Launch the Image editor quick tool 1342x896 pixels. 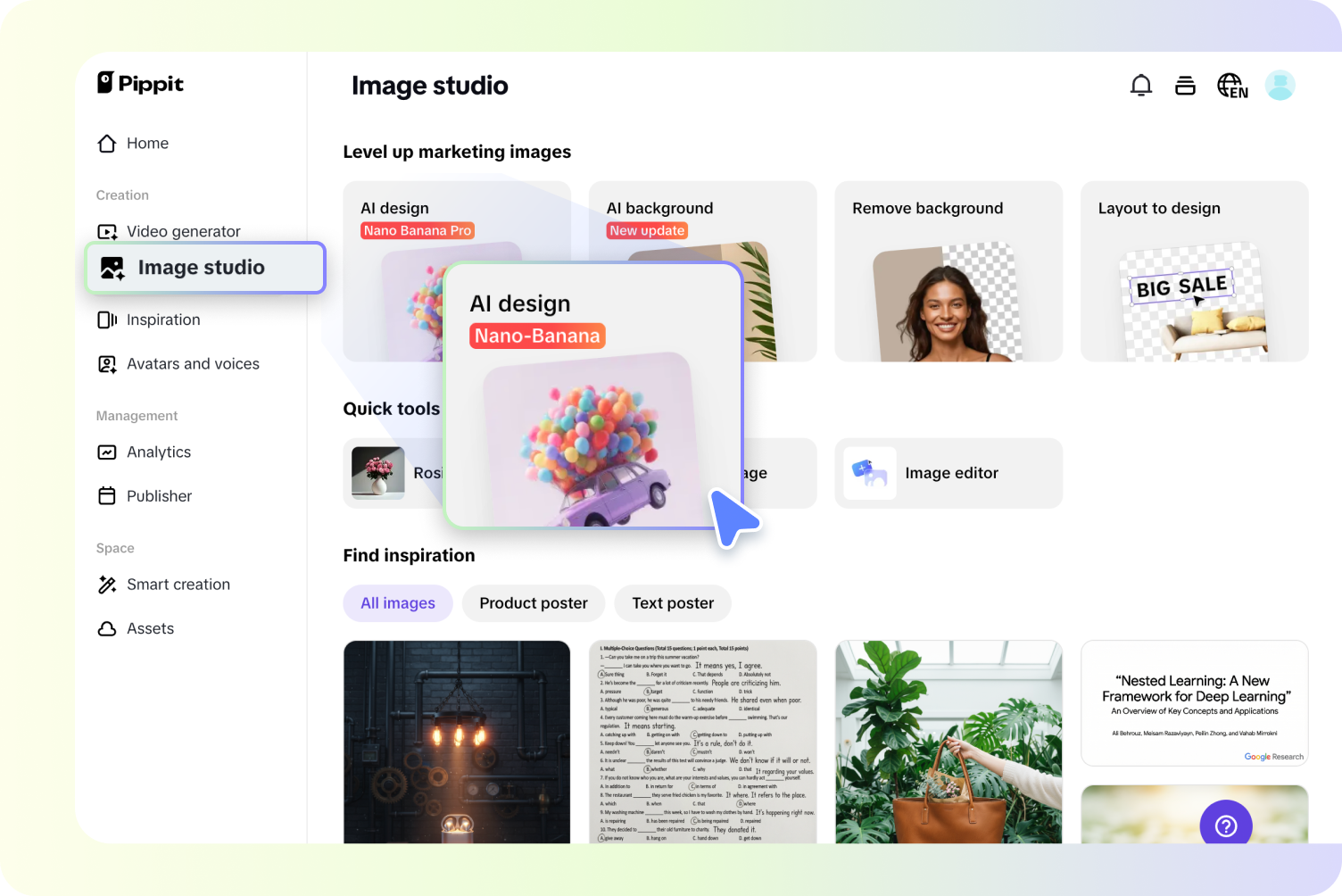click(x=949, y=473)
